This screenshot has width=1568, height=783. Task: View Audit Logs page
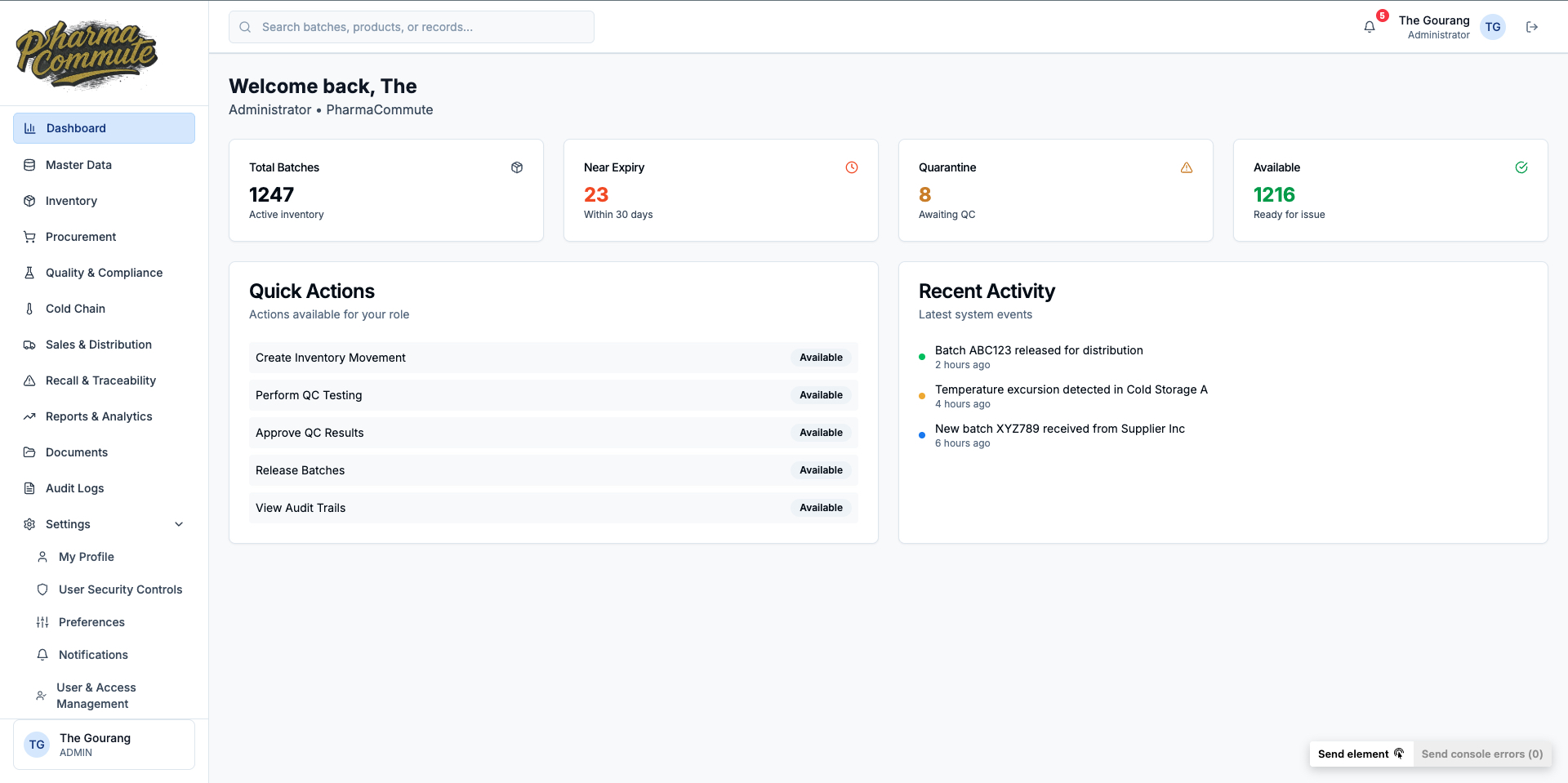[x=104, y=488]
